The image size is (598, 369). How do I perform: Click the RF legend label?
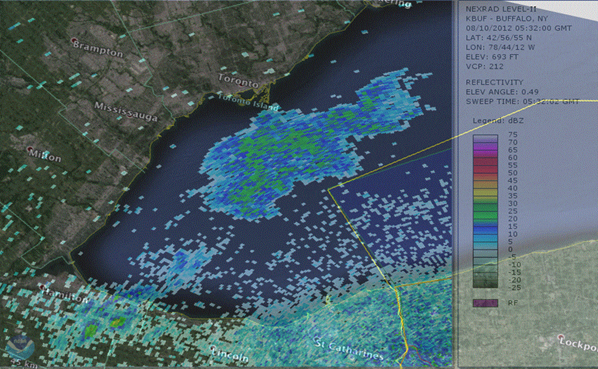click(513, 303)
